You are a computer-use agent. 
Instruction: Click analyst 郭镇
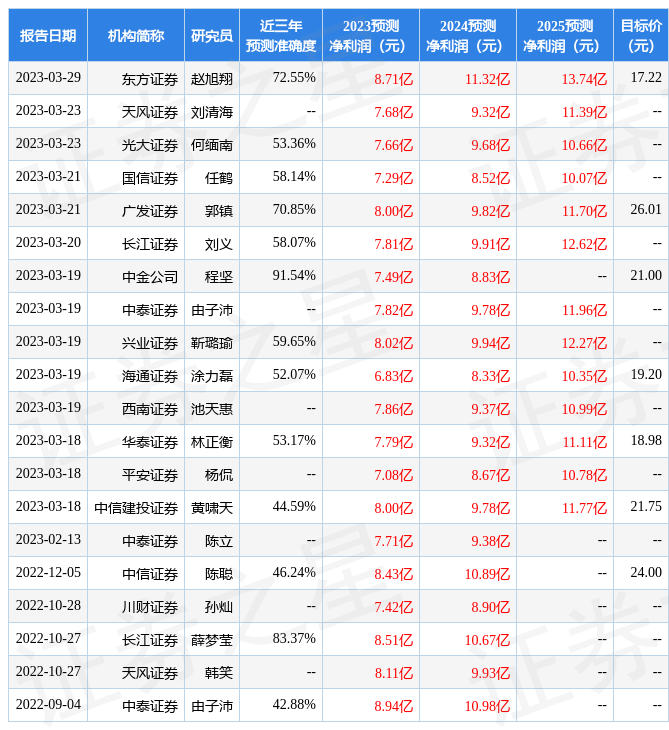coord(219,211)
